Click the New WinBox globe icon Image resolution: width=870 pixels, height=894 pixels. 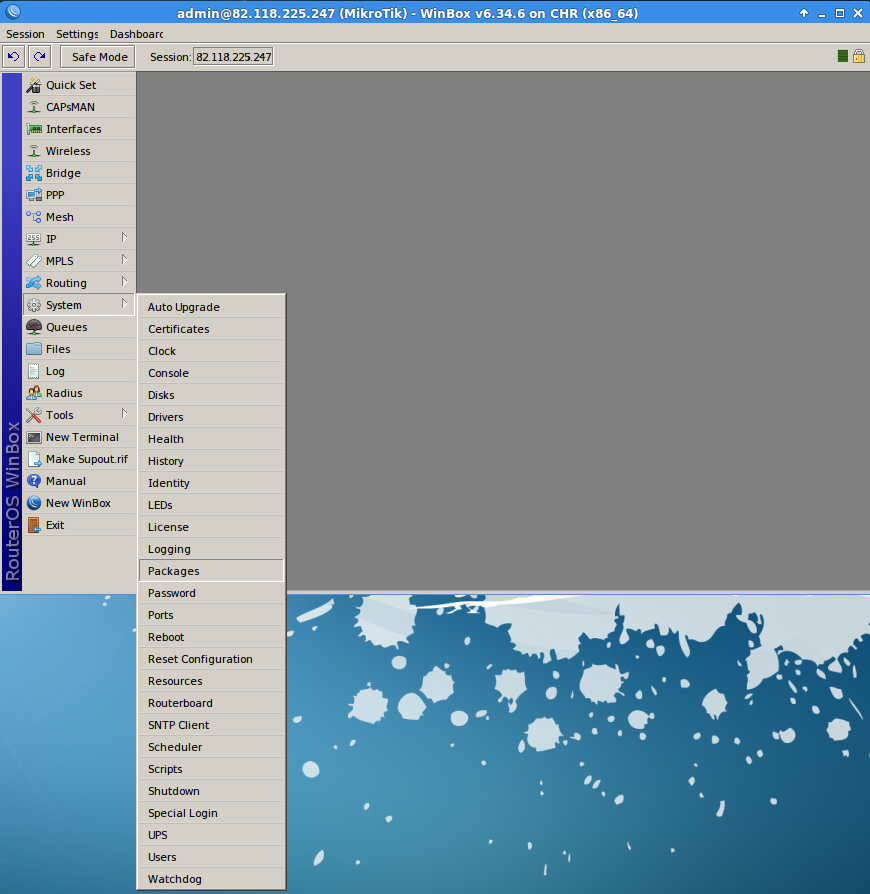click(34, 503)
